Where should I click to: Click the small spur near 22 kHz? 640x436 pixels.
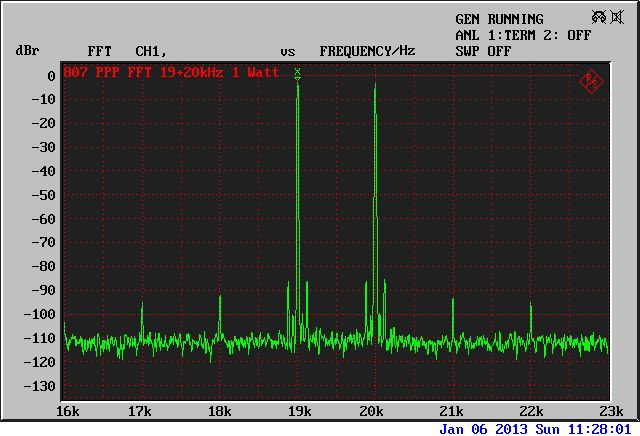pos(530,320)
